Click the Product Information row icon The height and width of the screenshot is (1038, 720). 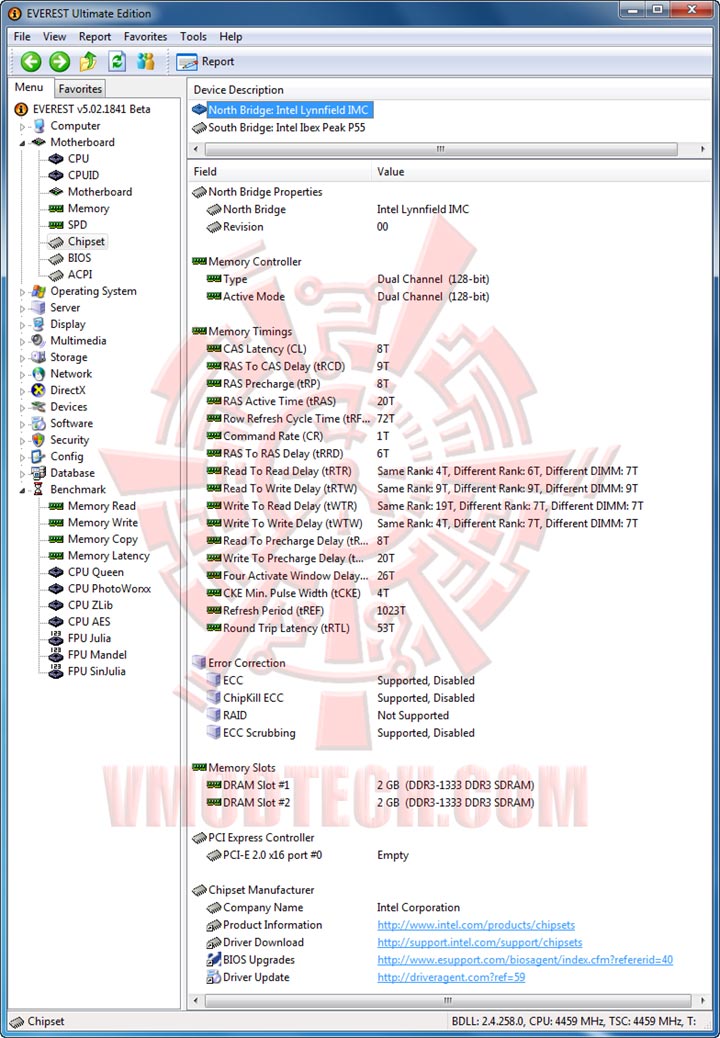coord(213,925)
